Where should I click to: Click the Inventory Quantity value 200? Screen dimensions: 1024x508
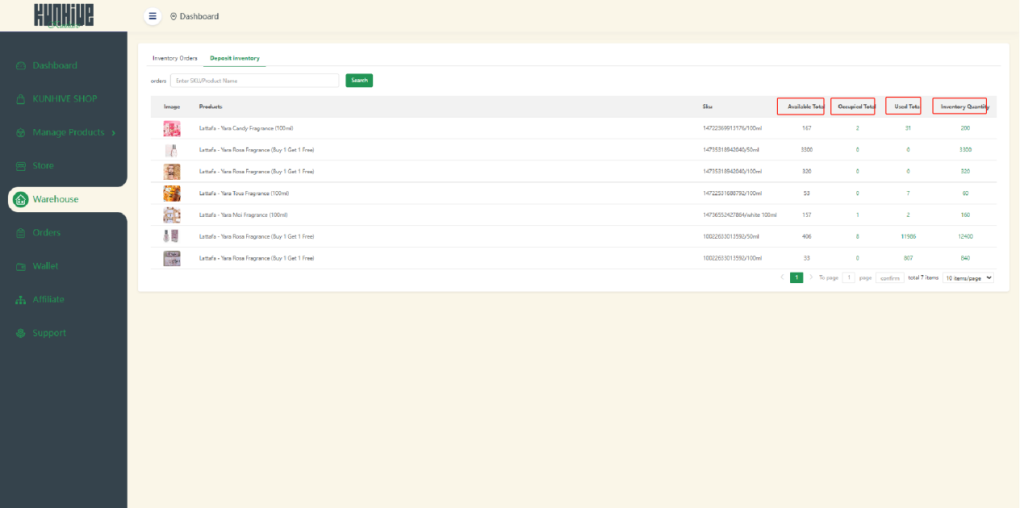point(965,129)
